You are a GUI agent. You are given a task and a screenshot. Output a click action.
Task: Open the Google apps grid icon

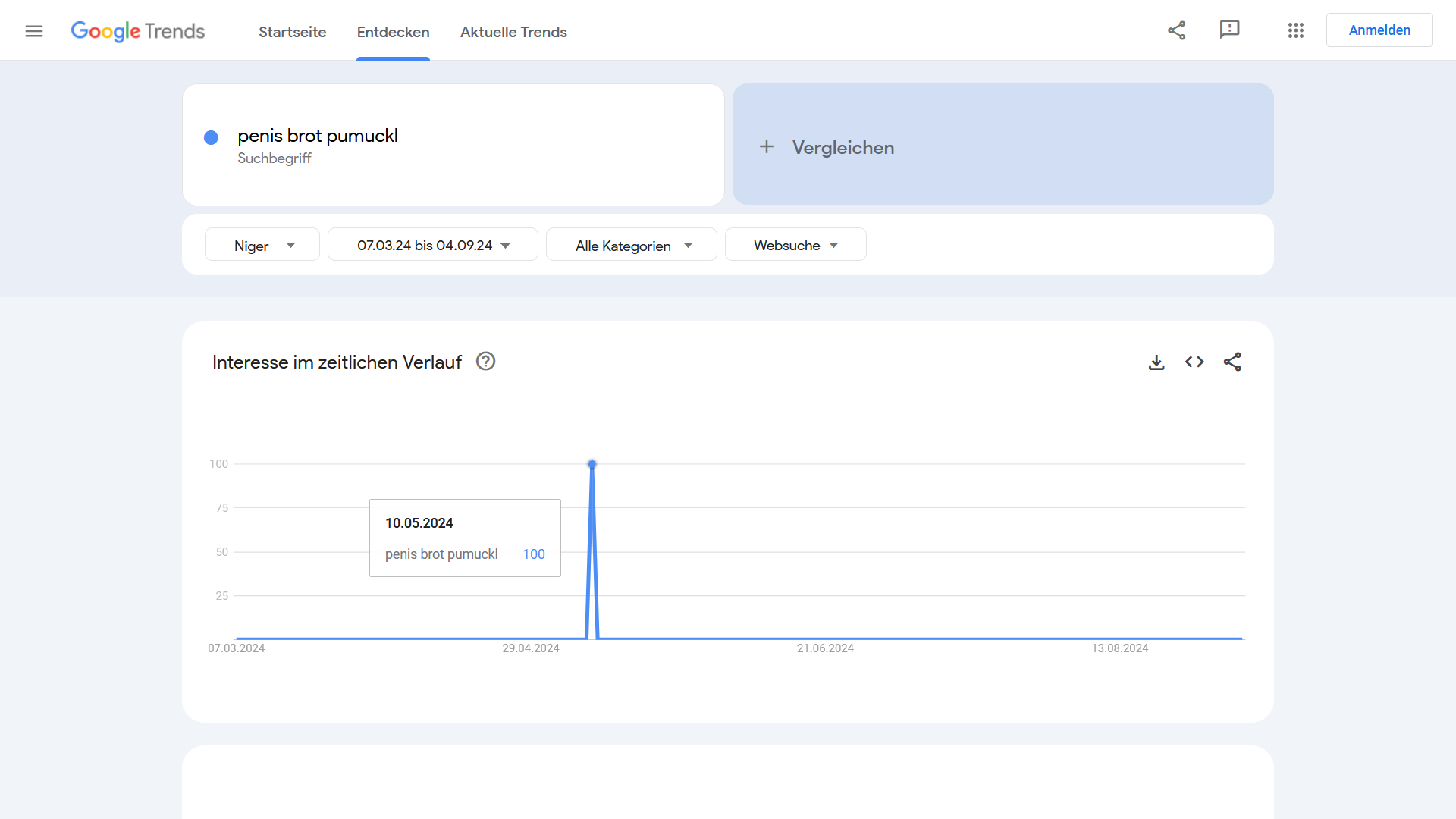[x=1295, y=30]
